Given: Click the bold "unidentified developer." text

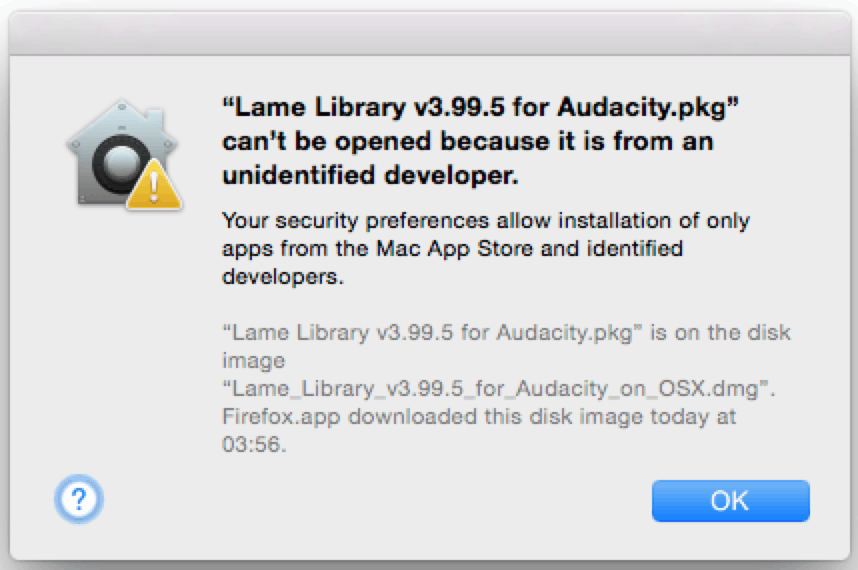Looking at the screenshot, I should [x=370, y=176].
